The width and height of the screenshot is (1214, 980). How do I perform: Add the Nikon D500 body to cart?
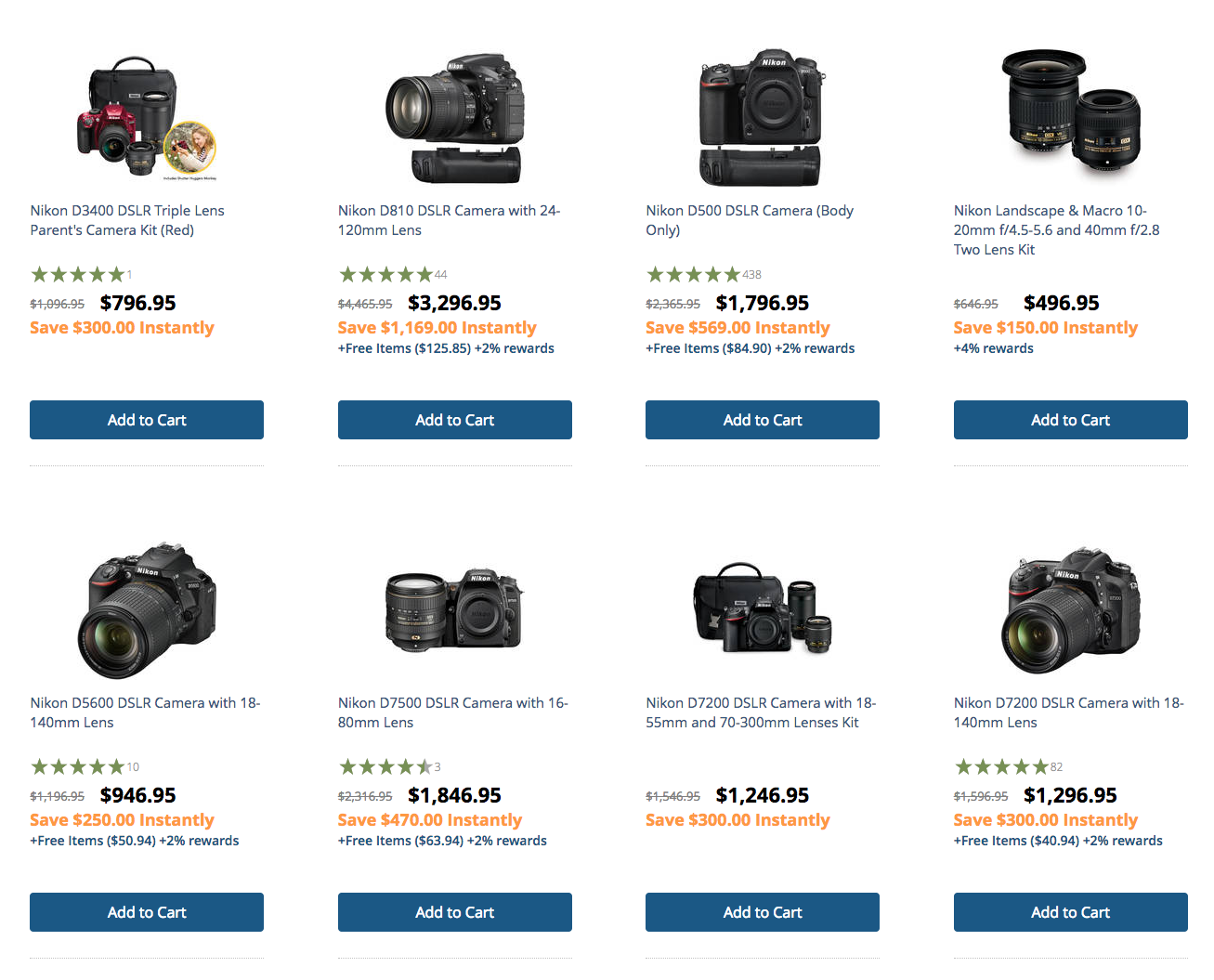[763, 420]
